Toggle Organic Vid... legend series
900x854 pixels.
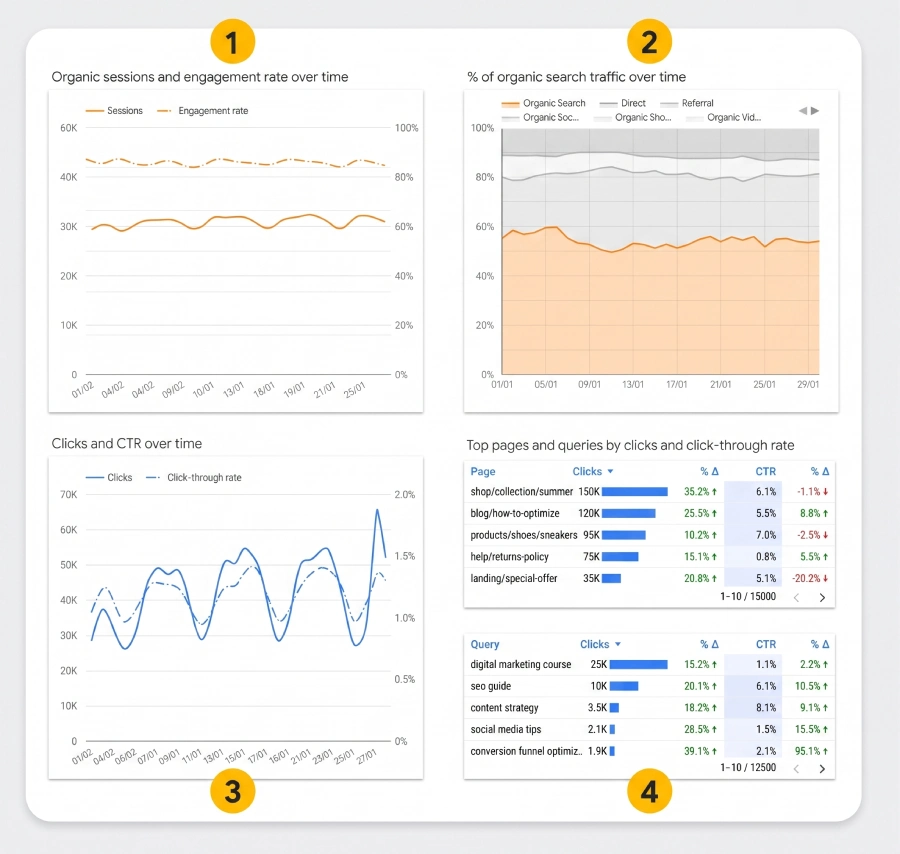point(724,118)
